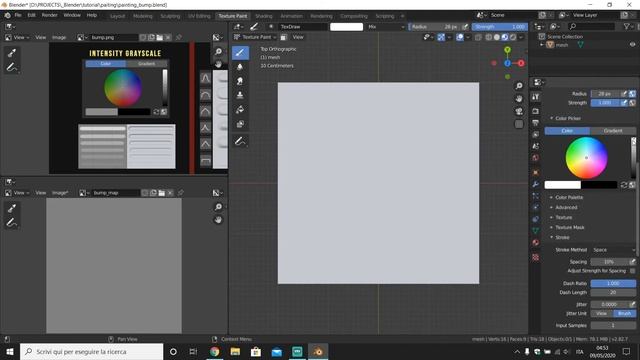Switch to the UV Editing workspace tab
The image size is (640, 360).
[x=199, y=16]
